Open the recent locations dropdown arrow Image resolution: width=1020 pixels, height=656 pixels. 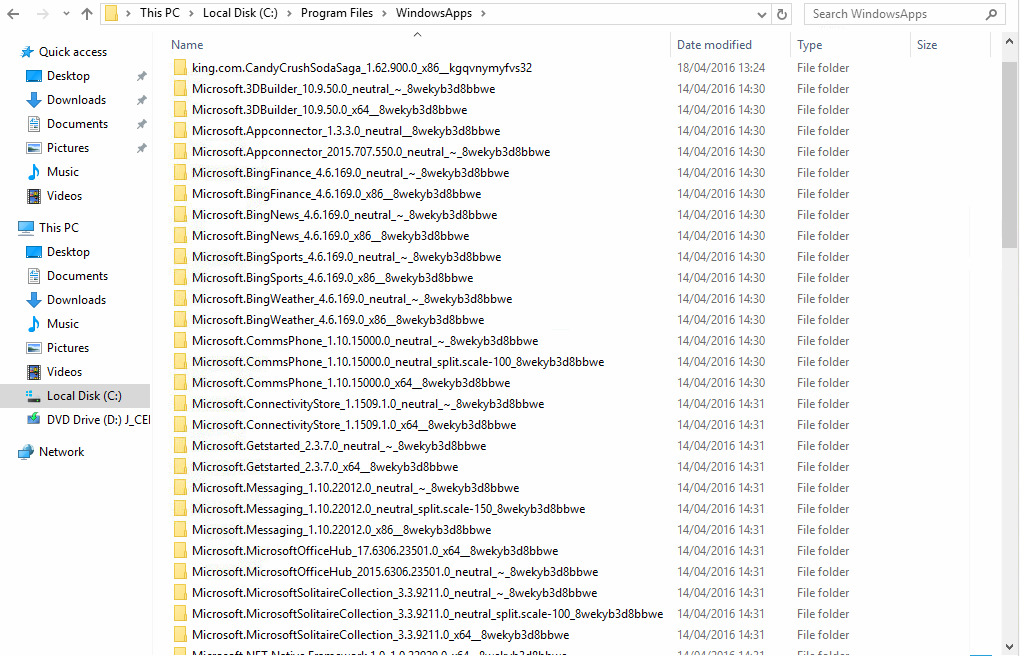point(66,14)
